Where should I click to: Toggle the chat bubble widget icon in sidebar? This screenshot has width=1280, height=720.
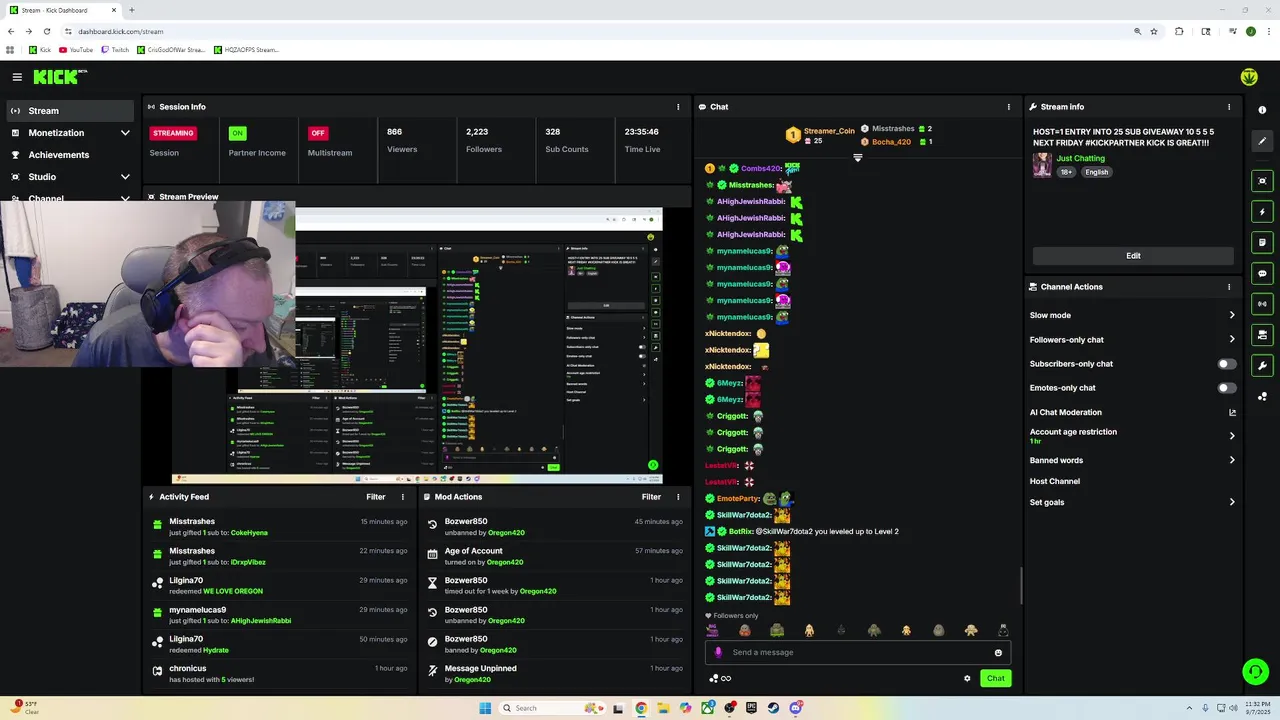pyautogui.click(x=1262, y=273)
